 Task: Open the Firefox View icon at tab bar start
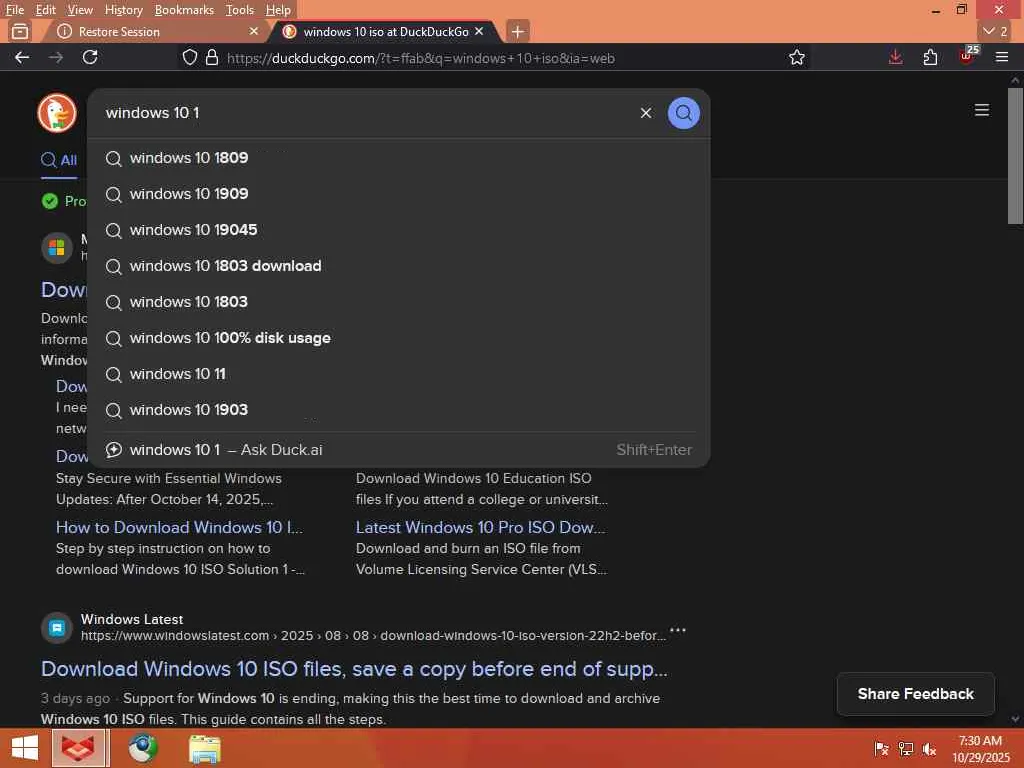point(20,31)
